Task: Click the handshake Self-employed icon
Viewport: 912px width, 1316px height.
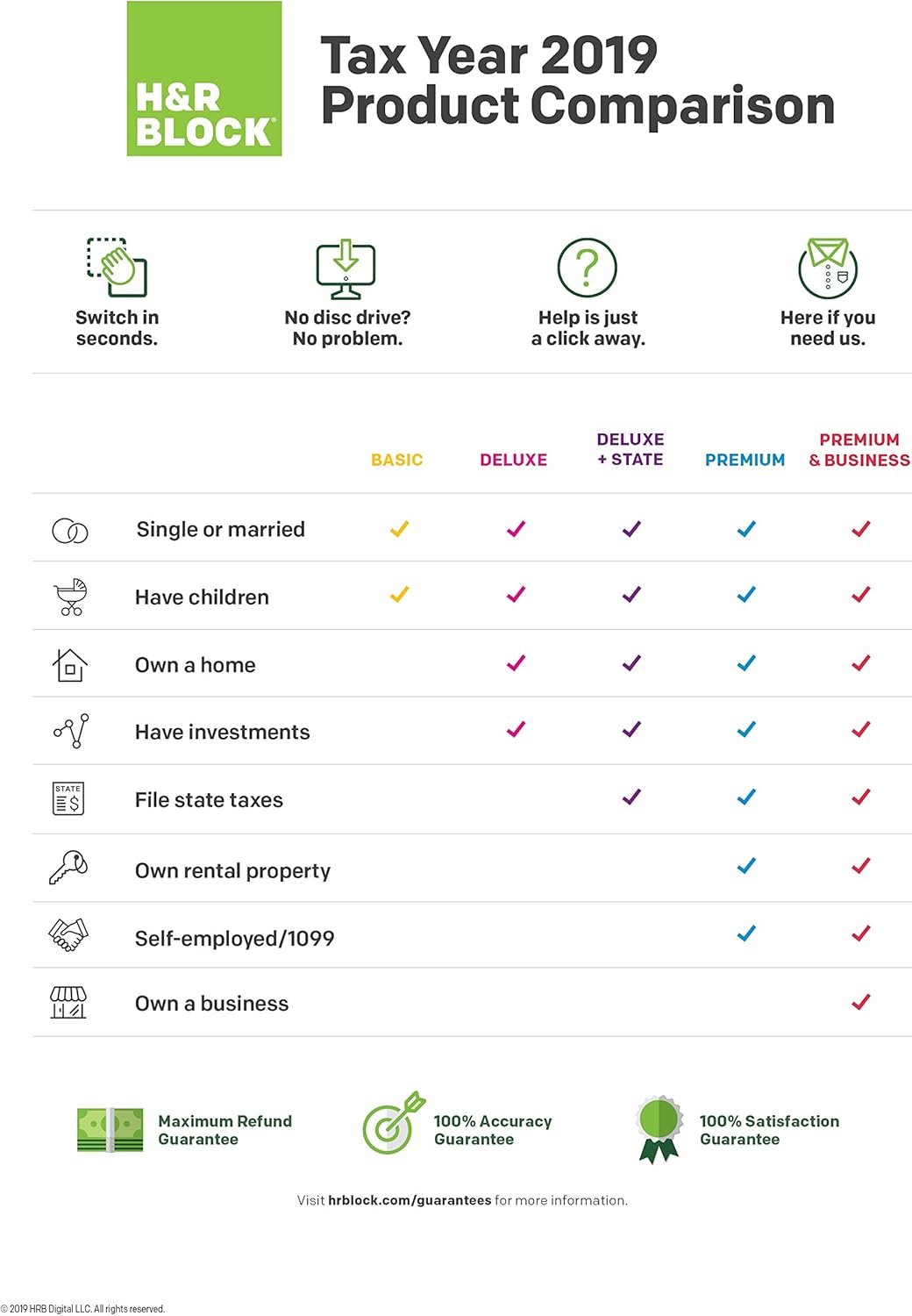Action: click(x=68, y=935)
